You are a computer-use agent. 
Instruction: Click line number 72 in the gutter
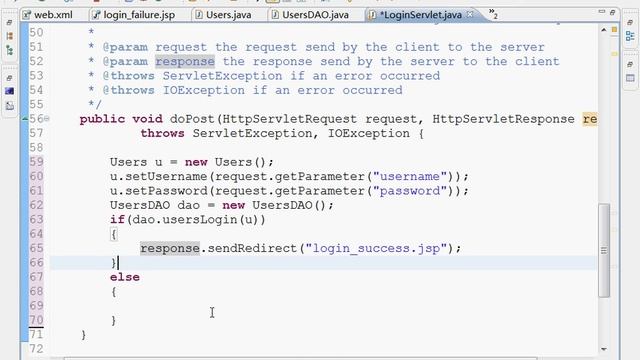[36, 349]
